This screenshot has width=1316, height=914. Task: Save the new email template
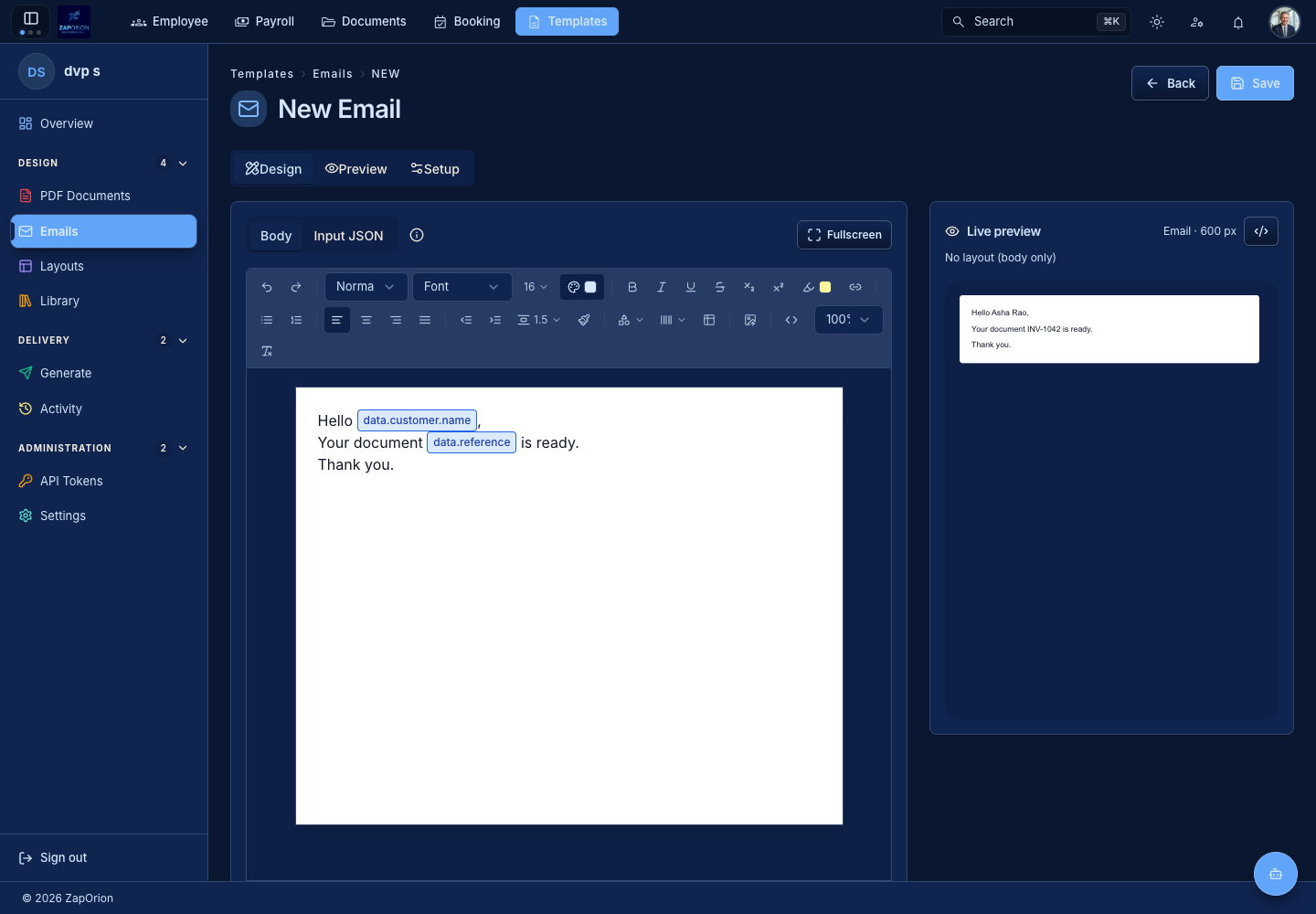coord(1255,83)
